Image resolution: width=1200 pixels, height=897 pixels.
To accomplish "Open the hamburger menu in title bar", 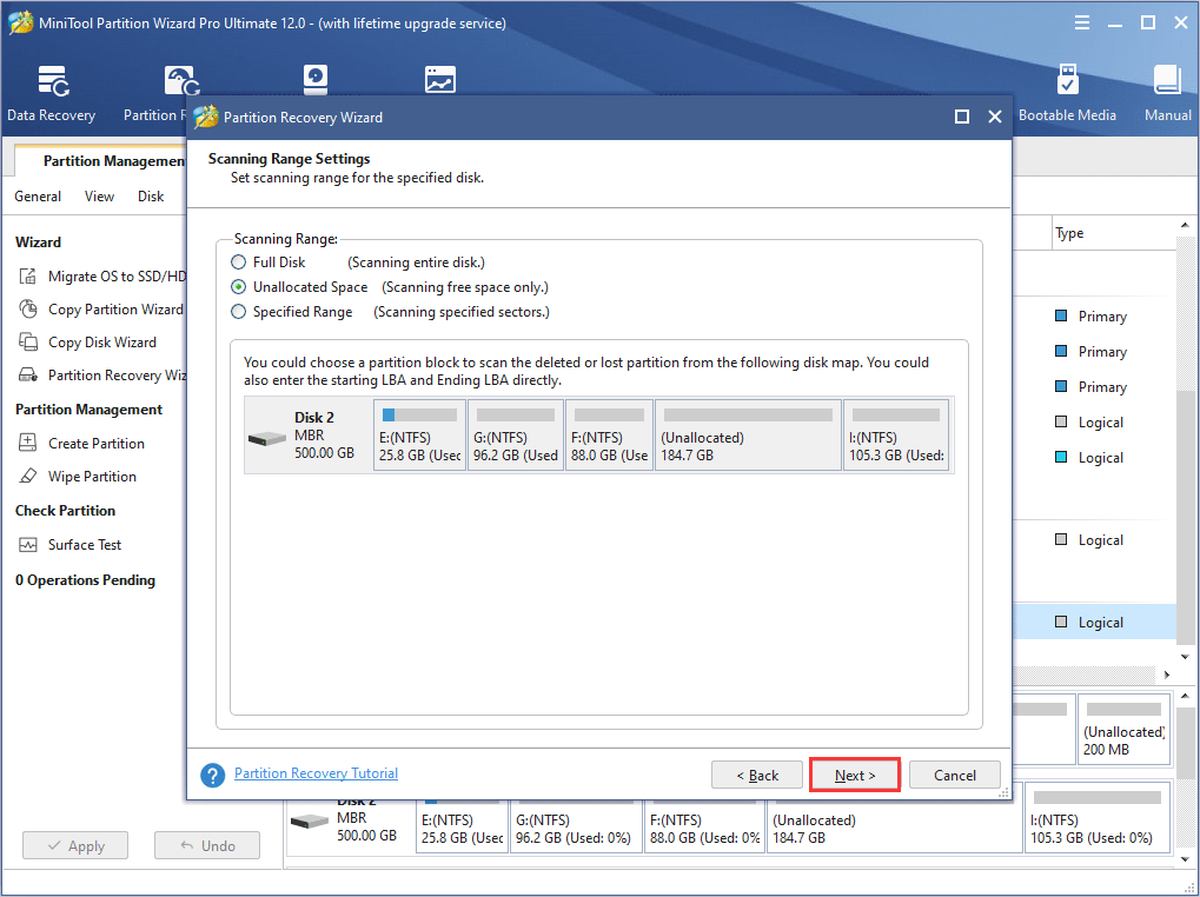I will 1082,22.
